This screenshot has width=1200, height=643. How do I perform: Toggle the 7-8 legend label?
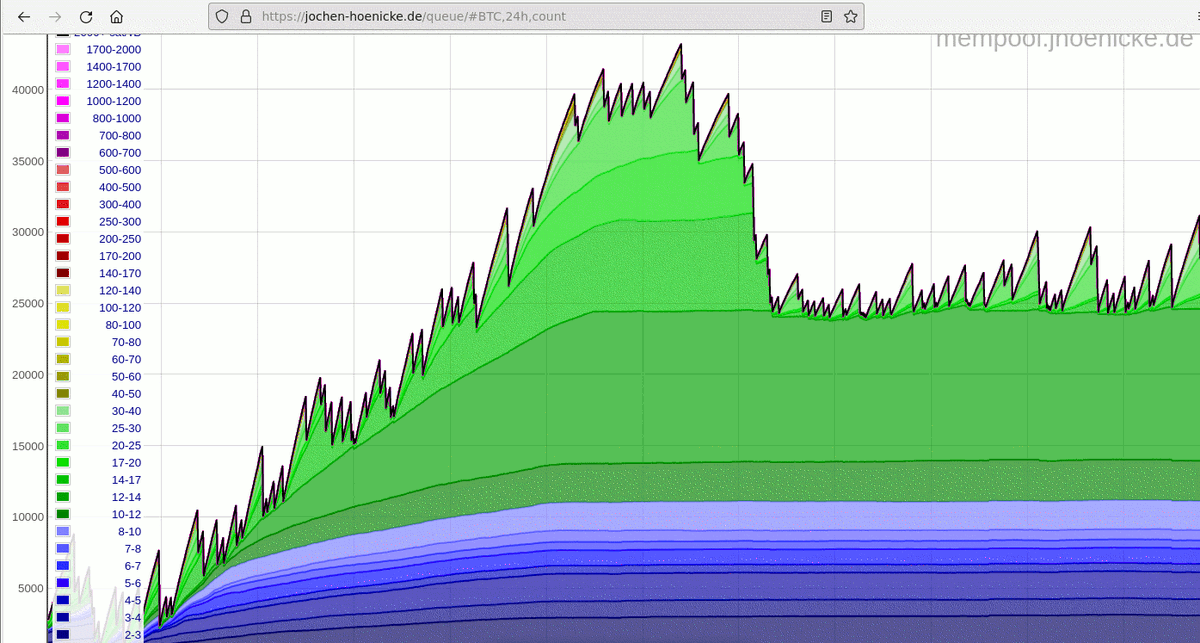pyautogui.click(x=132, y=548)
